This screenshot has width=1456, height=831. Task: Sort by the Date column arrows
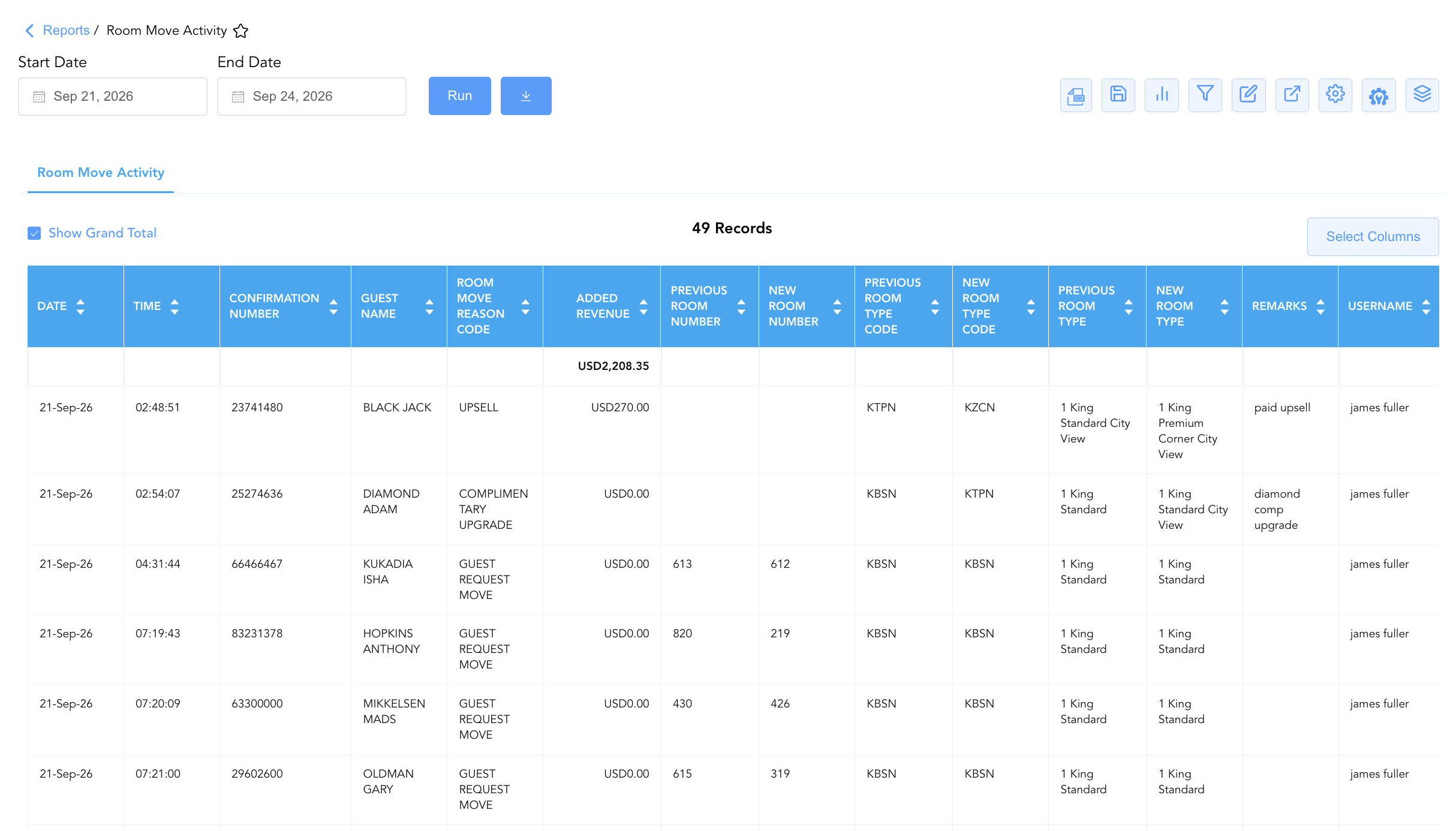[x=80, y=306]
